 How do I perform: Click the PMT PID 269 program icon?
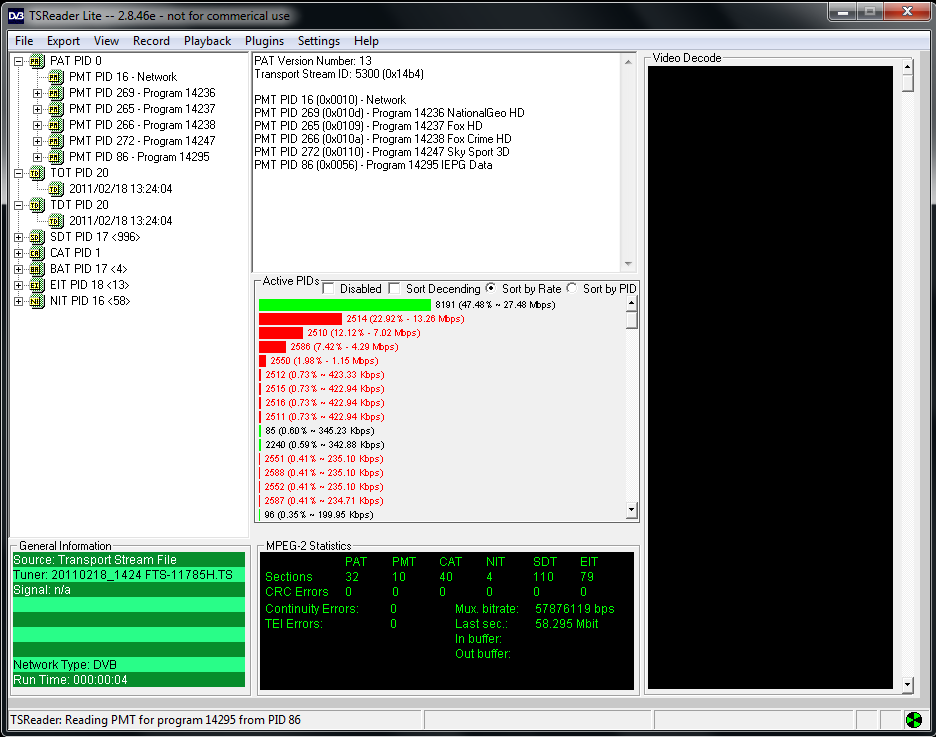click(x=56, y=93)
